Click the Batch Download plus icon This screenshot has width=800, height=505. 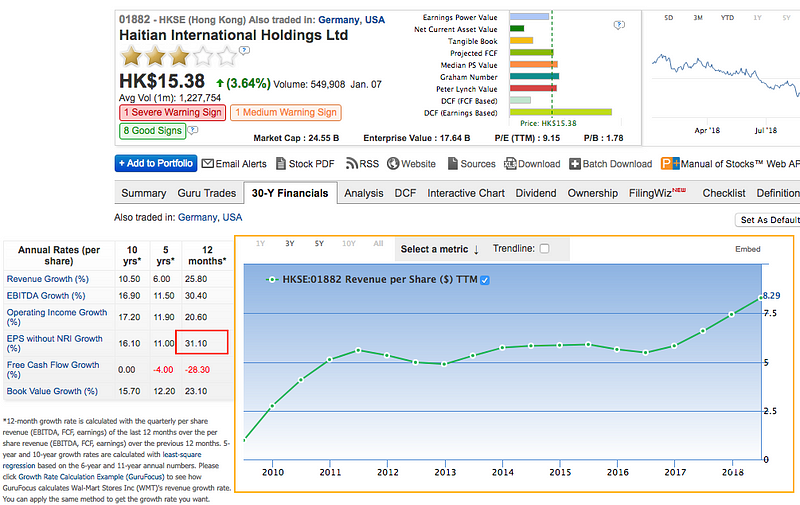(x=575, y=164)
